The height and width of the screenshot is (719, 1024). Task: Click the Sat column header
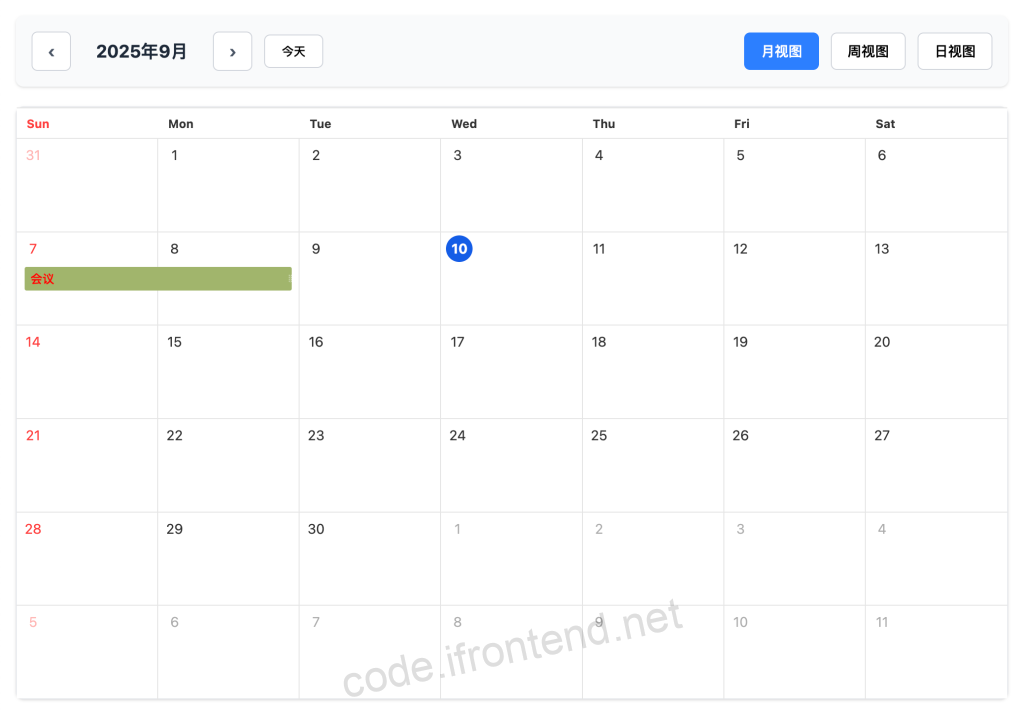point(885,123)
